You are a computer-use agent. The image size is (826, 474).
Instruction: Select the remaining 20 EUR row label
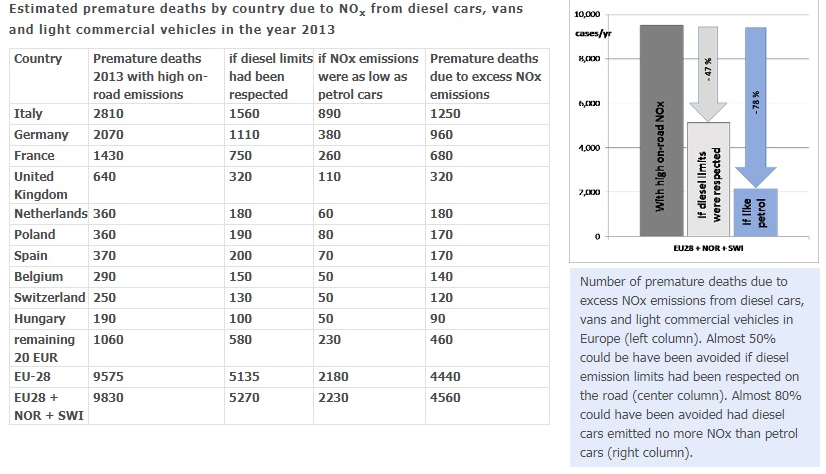(44, 348)
